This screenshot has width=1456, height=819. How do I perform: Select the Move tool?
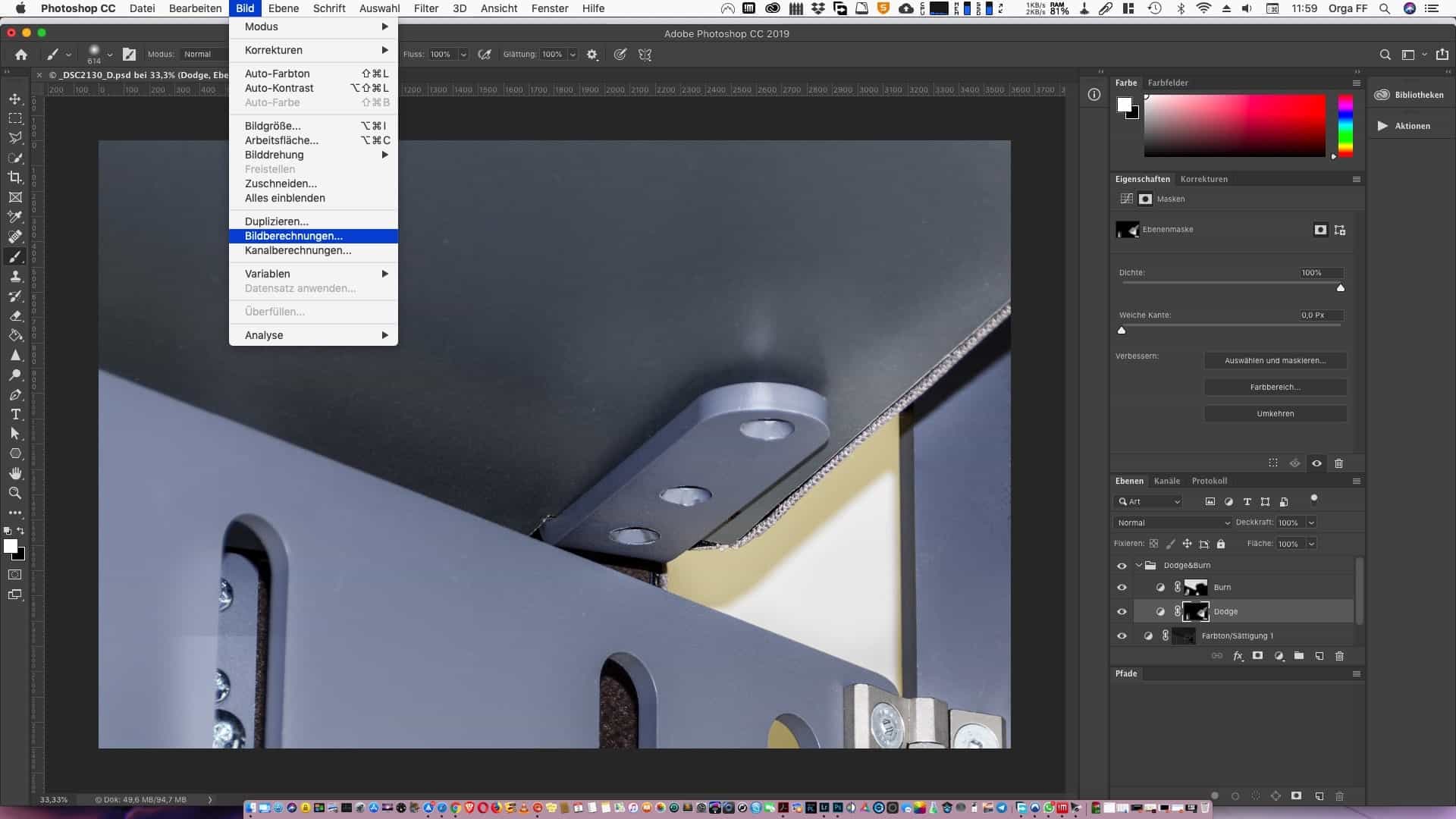pos(15,99)
